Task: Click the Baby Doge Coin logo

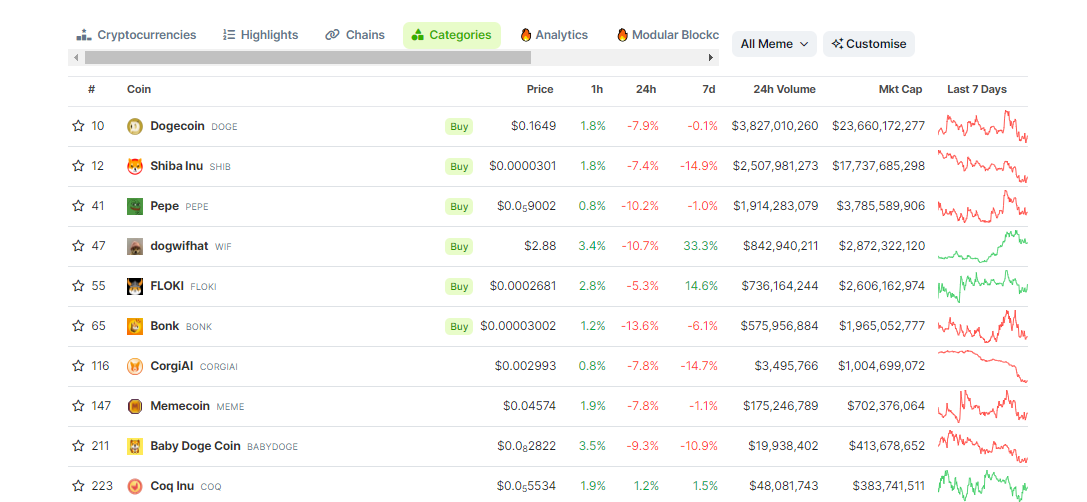Action: [x=135, y=446]
